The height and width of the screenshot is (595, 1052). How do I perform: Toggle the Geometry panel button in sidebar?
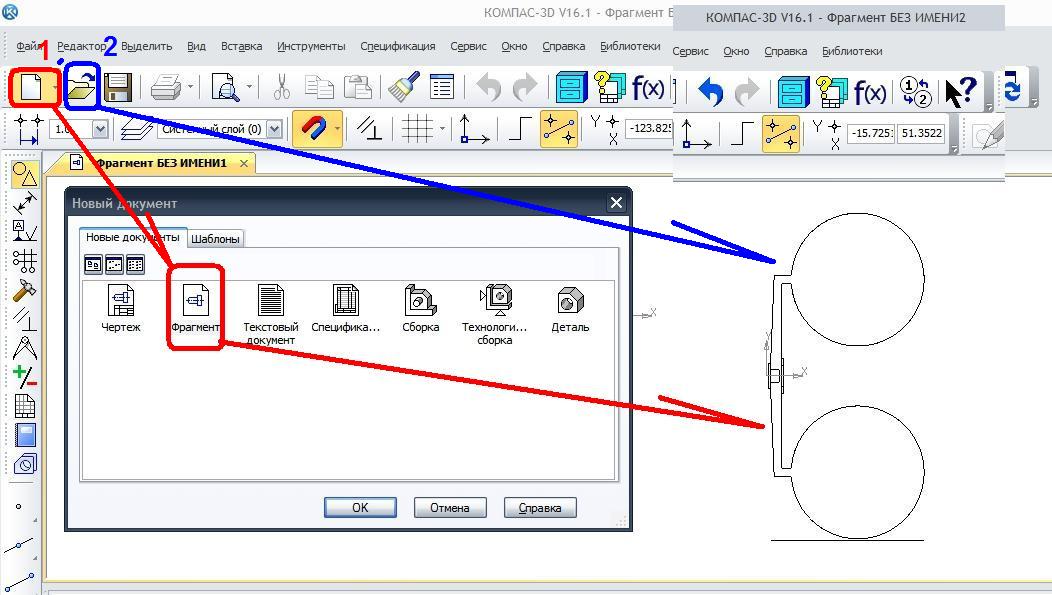pos(25,174)
